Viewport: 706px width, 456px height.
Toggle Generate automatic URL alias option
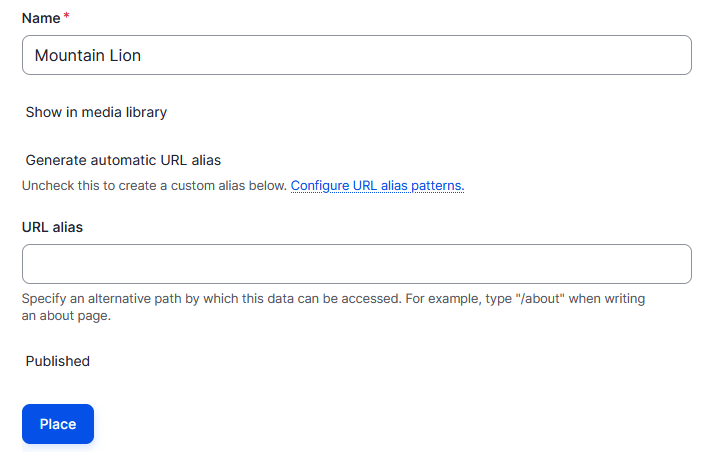(x=123, y=160)
